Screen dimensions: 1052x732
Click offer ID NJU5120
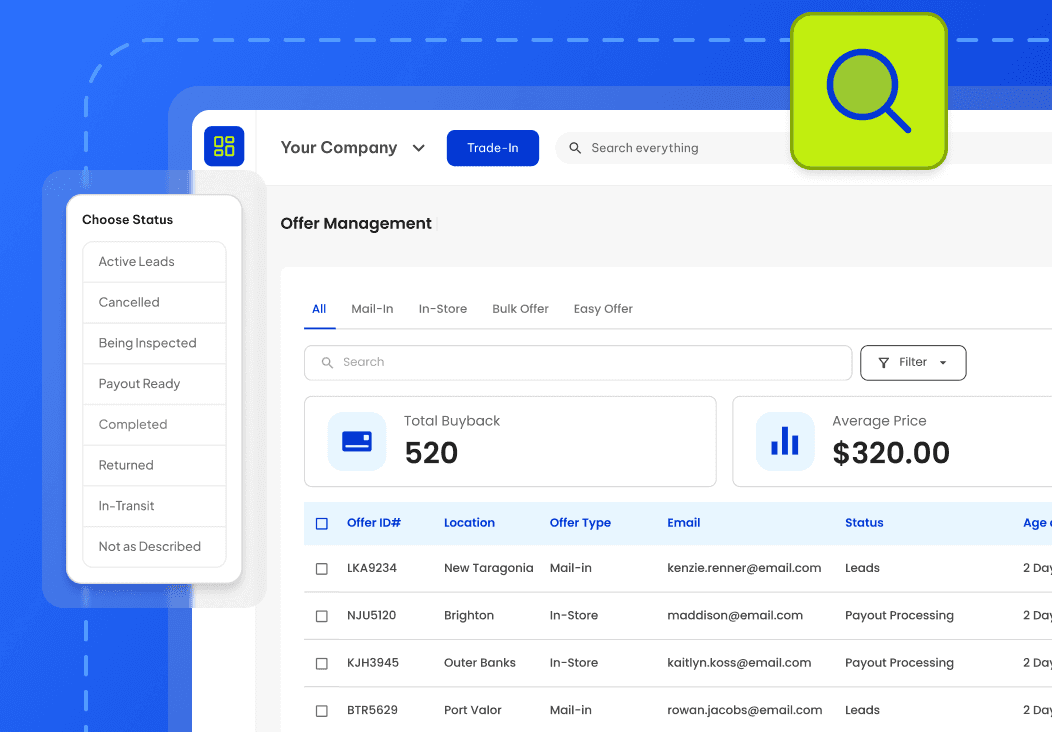coord(371,615)
